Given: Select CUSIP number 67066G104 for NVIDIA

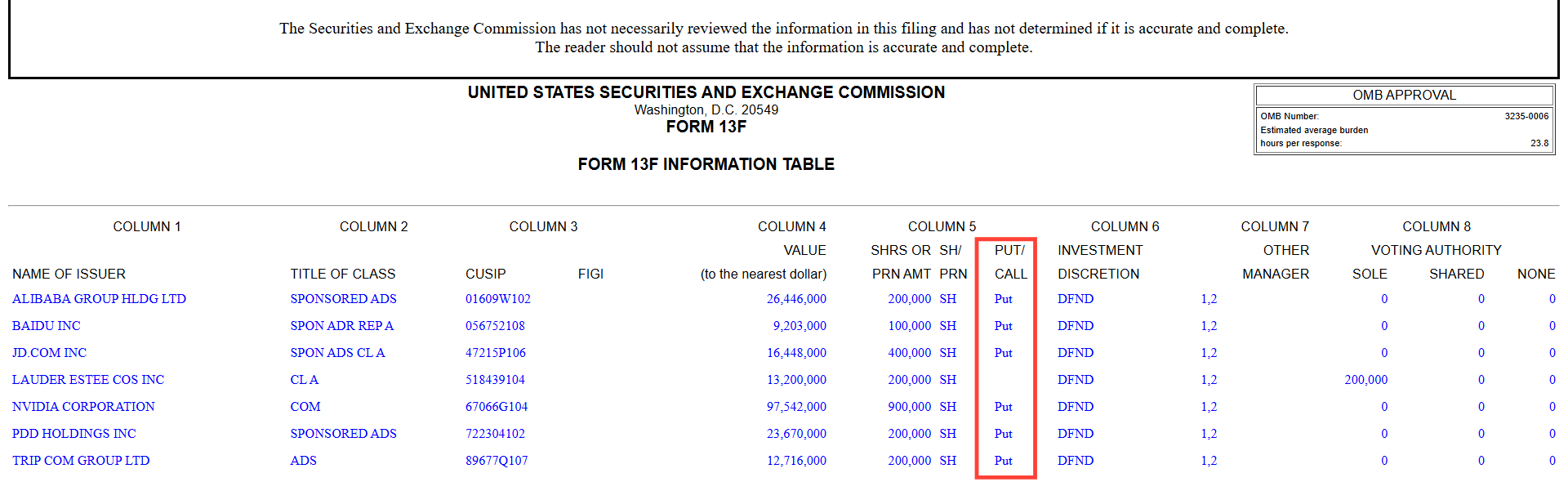Looking at the screenshot, I should pos(497,407).
